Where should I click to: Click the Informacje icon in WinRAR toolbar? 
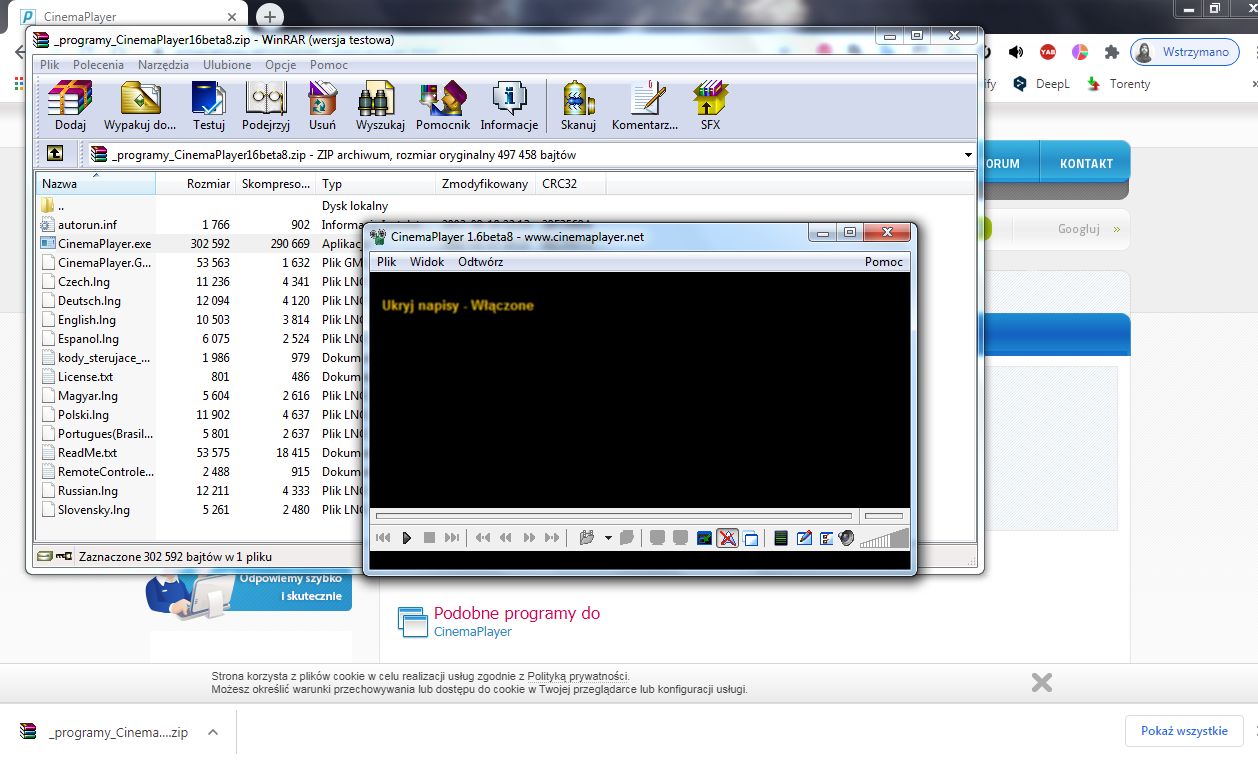(x=509, y=106)
